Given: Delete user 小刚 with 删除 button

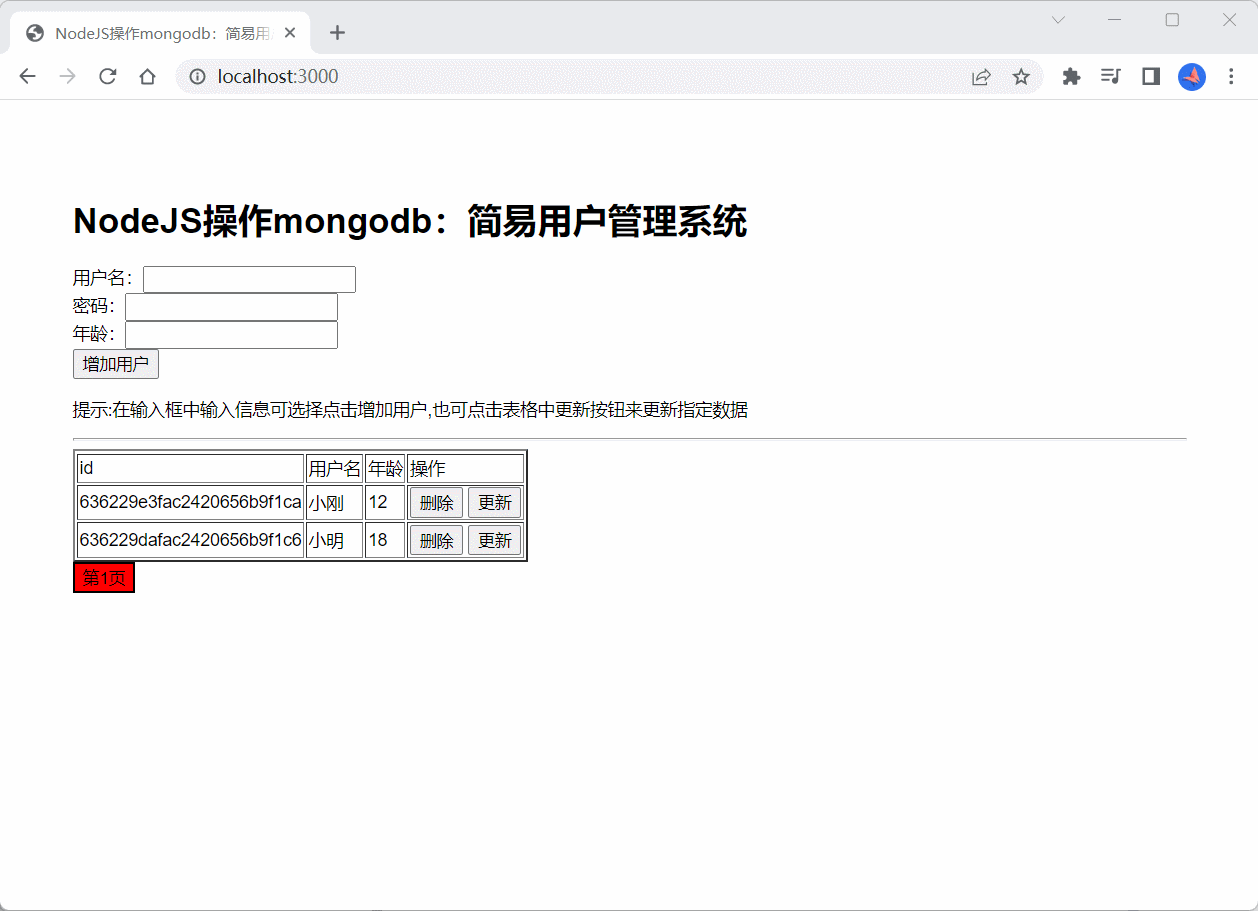Looking at the screenshot, I should 436,502.
